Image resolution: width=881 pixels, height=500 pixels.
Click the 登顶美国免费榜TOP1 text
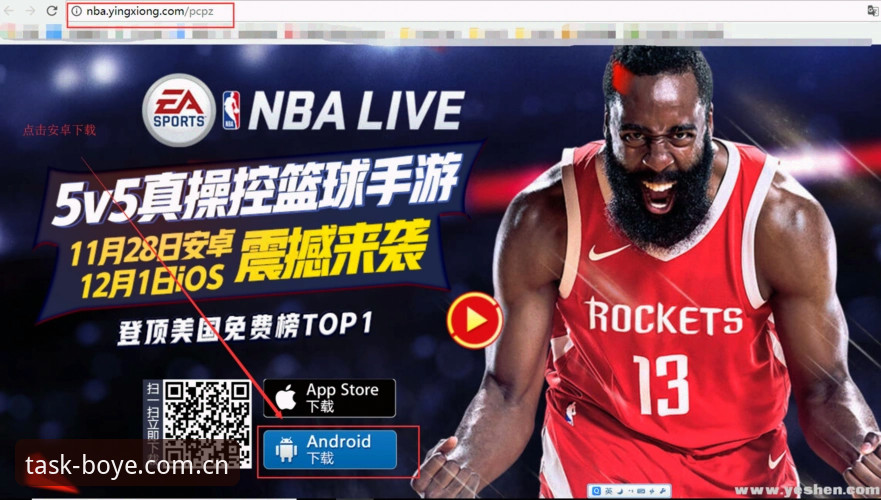tap(244, 327)
